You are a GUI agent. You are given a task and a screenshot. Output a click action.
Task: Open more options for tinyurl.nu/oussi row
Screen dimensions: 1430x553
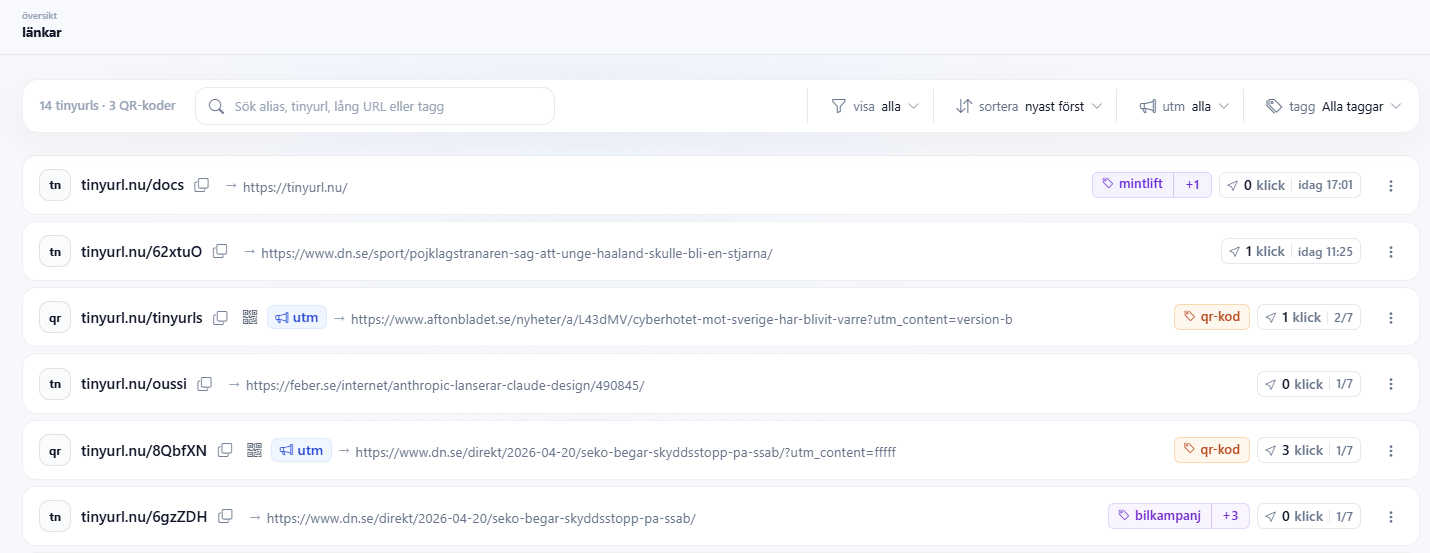point(1390,384)
